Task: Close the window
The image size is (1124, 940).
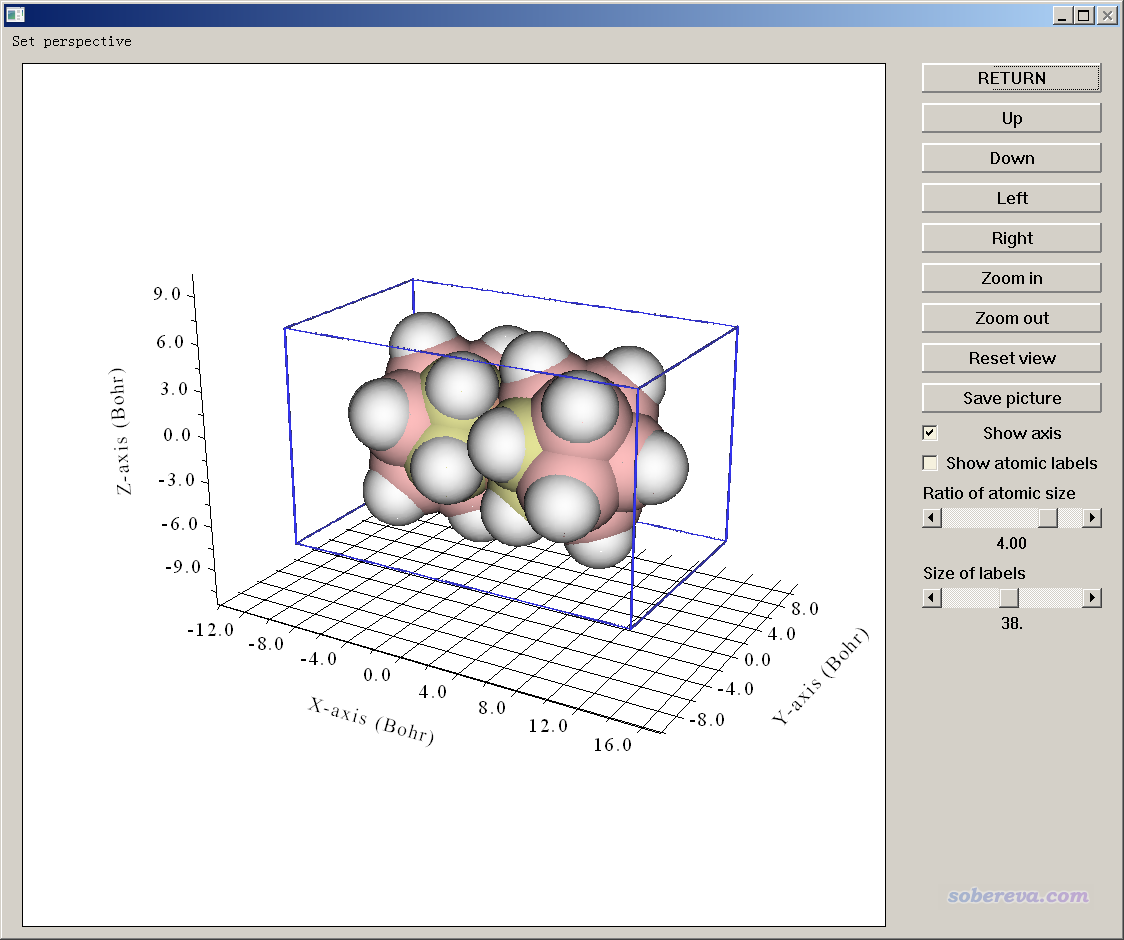Action: click(x=1106, y=15)
